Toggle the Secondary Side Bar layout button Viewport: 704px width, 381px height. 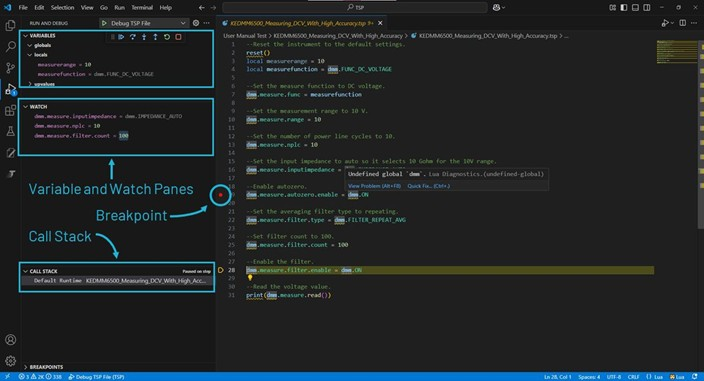point(647,8)
